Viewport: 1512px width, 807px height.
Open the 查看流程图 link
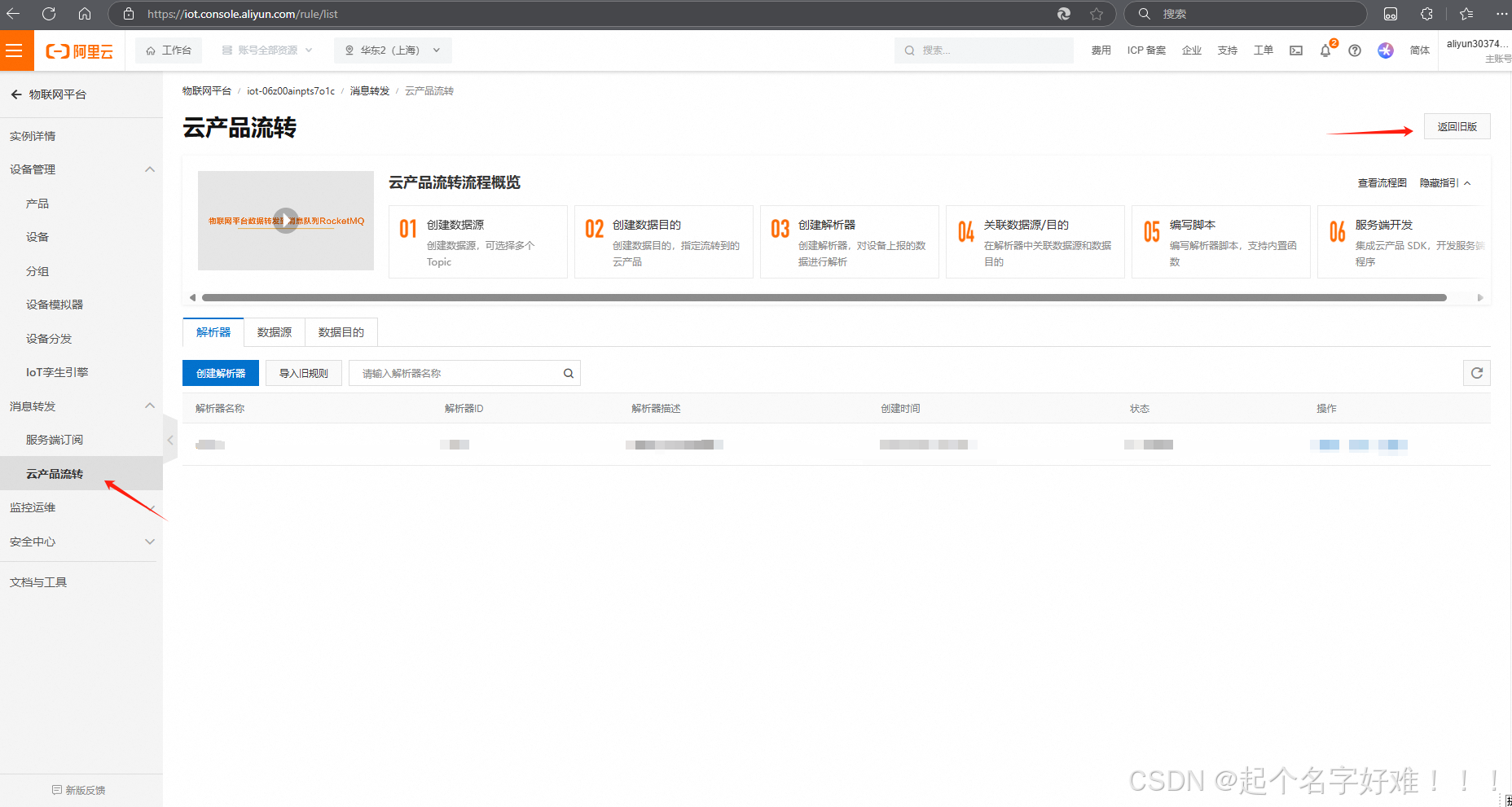tap(1382, 183)
